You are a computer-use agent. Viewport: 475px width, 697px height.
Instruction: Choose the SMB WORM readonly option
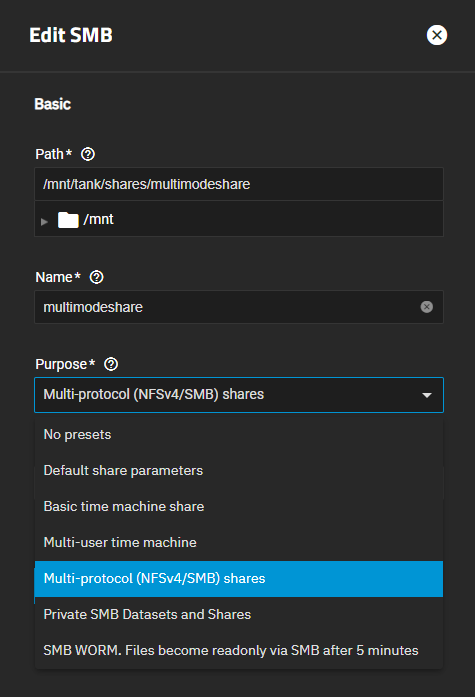pos(239,651)
